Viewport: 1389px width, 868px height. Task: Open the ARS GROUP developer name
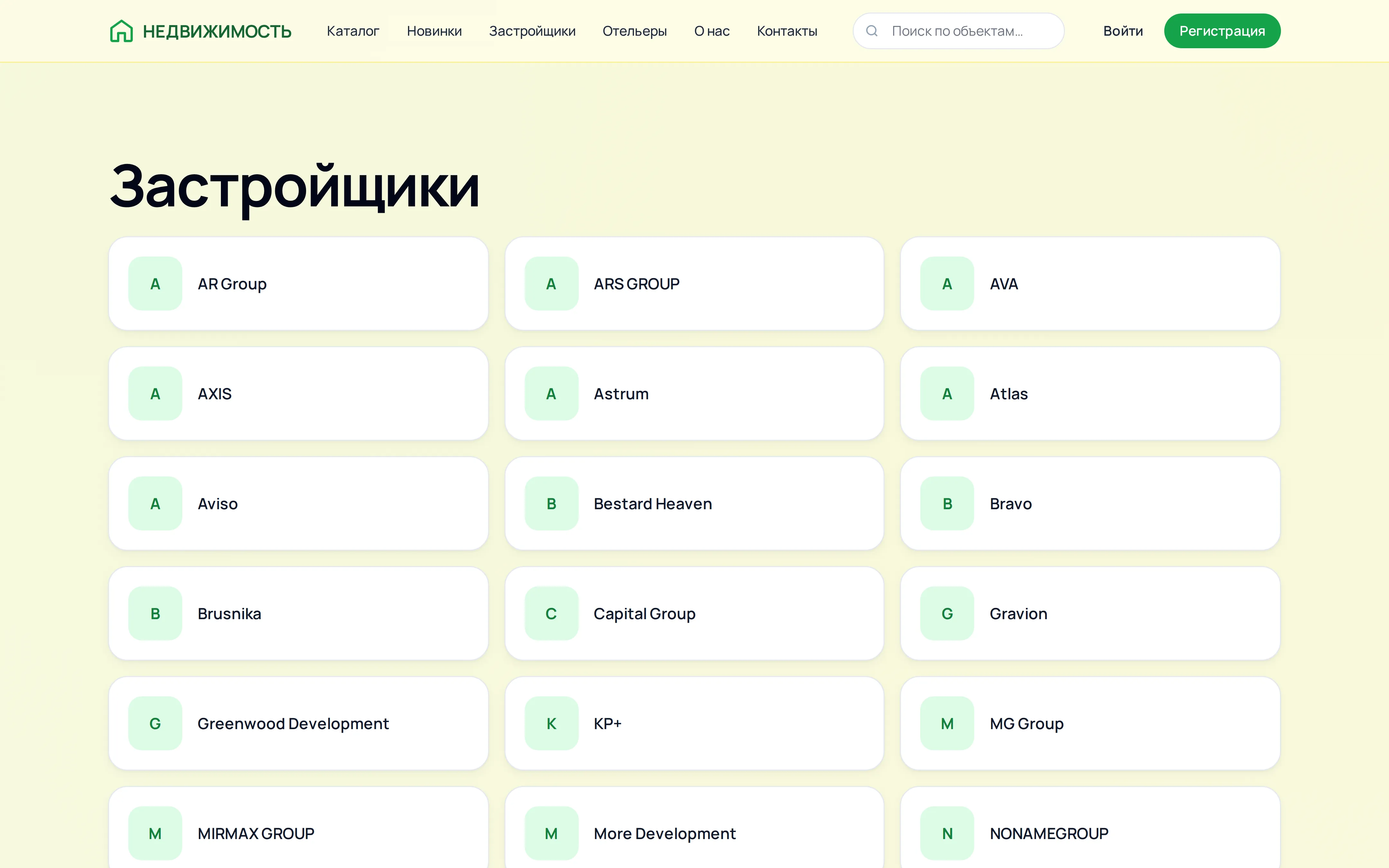637,284
